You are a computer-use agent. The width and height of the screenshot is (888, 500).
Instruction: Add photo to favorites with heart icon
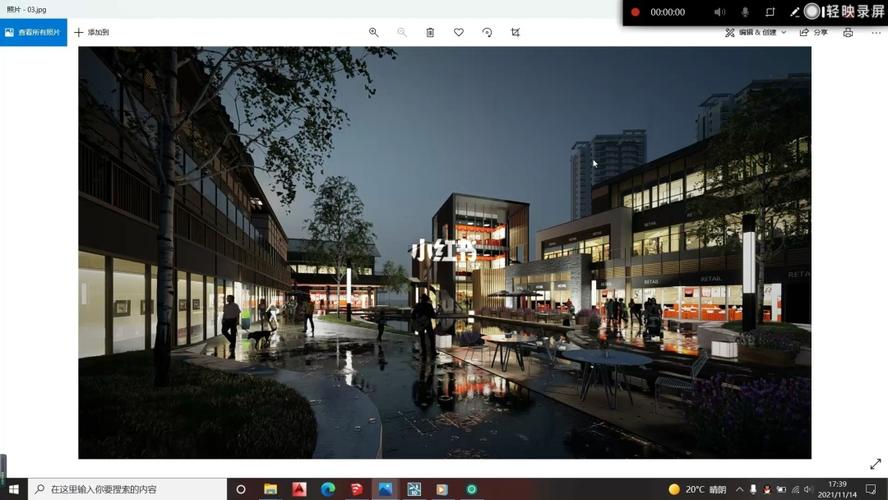[x=459, y=32]
